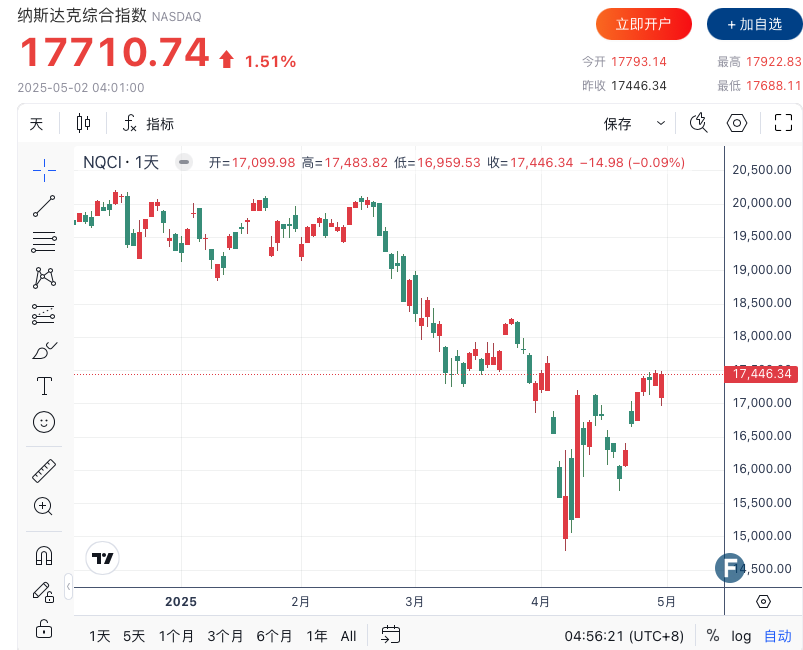Open the 天 interval dropdown

pos(37,124)
